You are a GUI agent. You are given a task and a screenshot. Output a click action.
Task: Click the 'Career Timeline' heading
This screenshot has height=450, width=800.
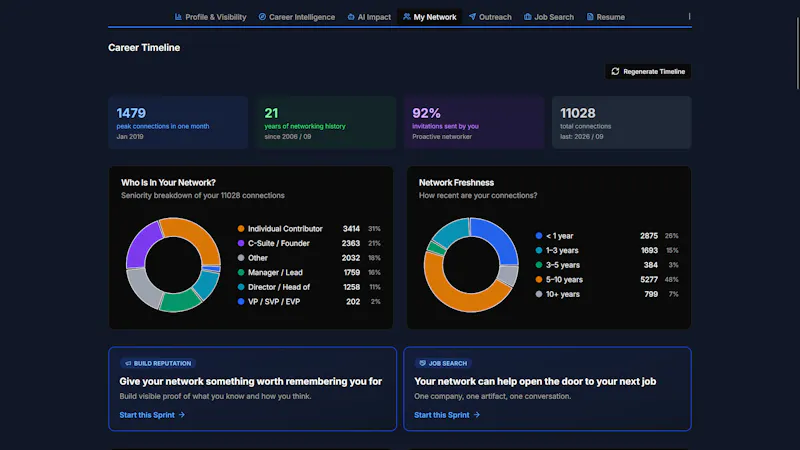[x=144, y=47]
